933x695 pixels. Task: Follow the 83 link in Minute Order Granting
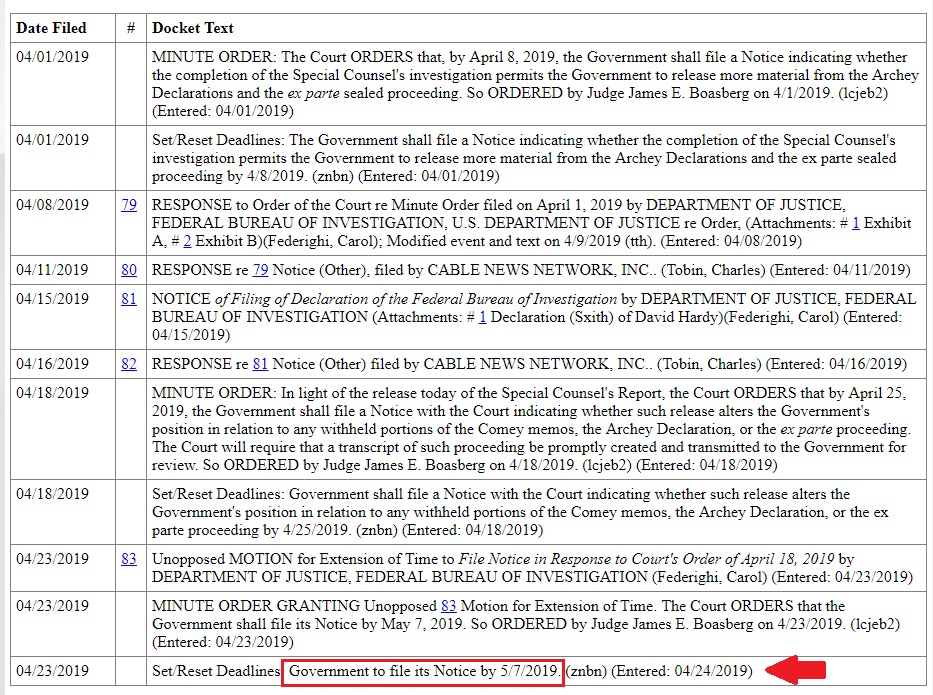(449, 606)
